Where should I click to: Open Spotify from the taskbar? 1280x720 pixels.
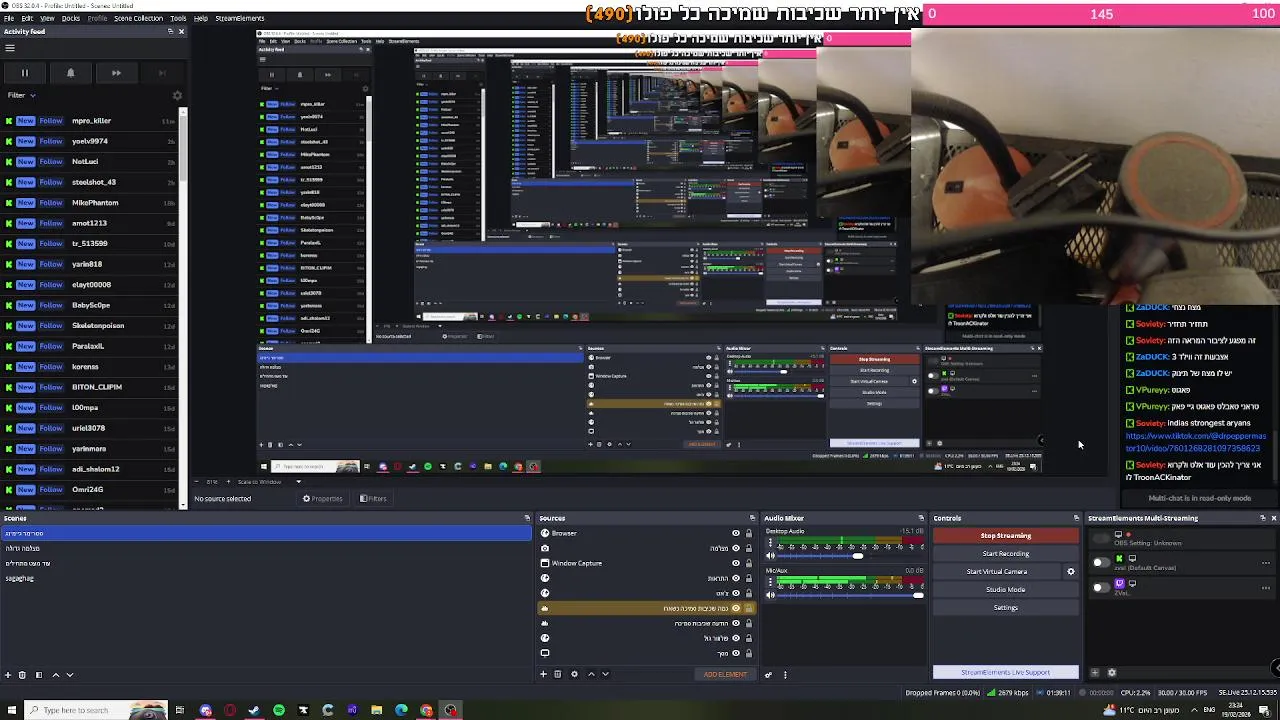[x=279, y=710]
